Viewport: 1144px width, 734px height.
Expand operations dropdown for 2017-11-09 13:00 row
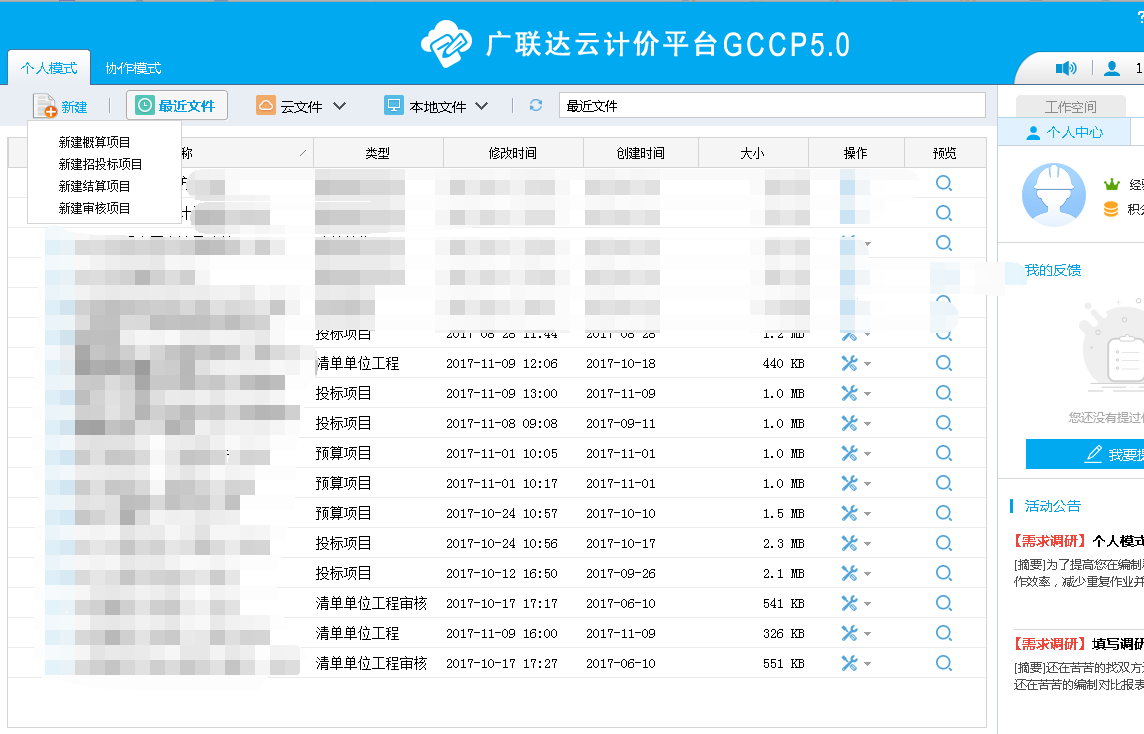(867, 394)
